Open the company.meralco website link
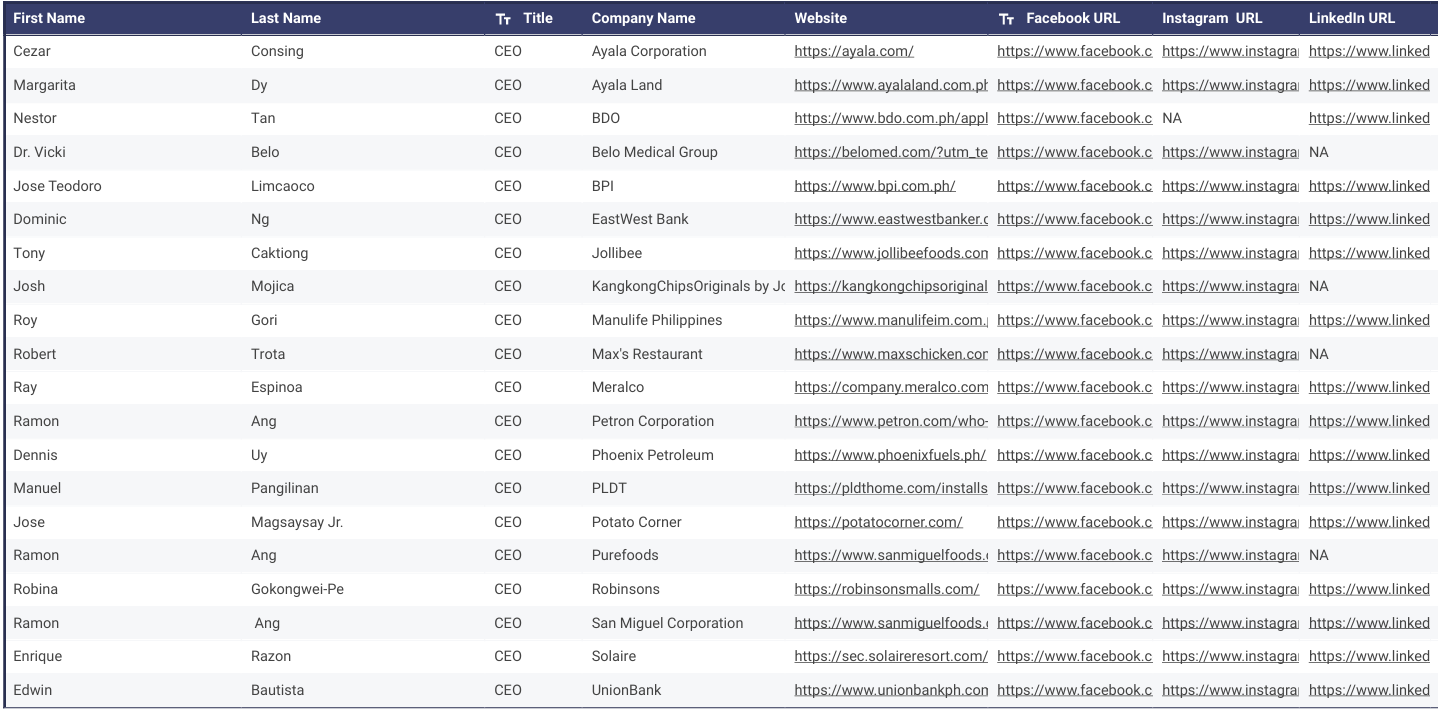 tap(891, 387)
